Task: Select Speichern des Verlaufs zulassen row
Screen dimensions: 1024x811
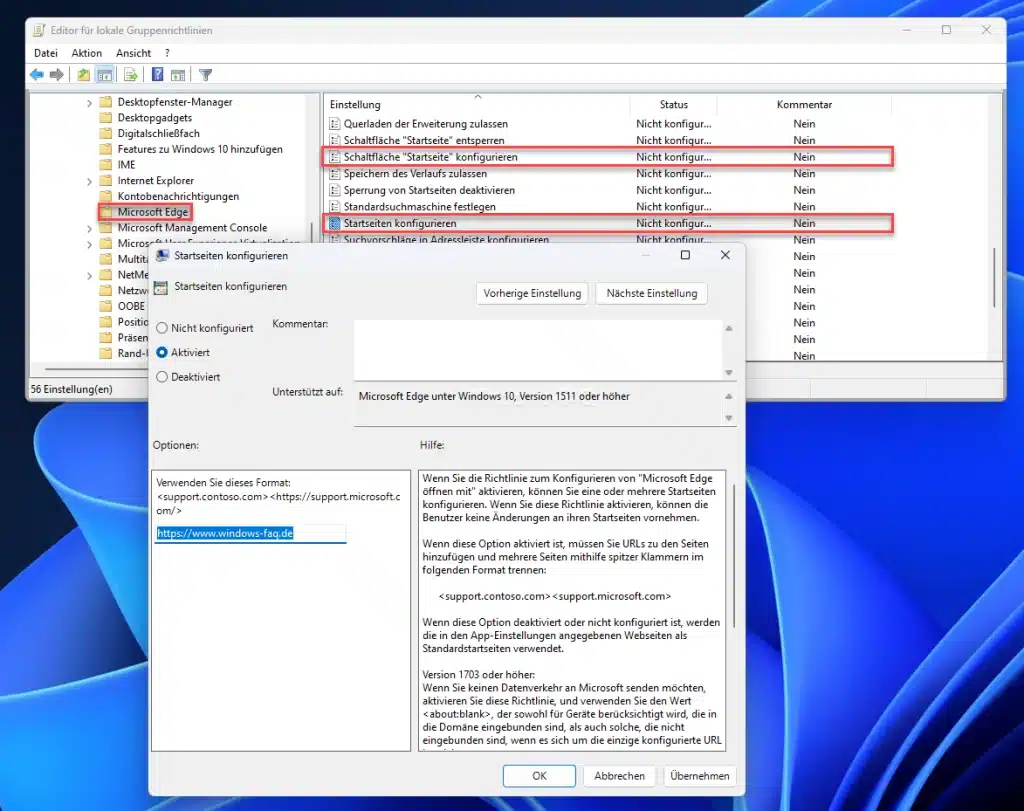Action: pos(607,173)
